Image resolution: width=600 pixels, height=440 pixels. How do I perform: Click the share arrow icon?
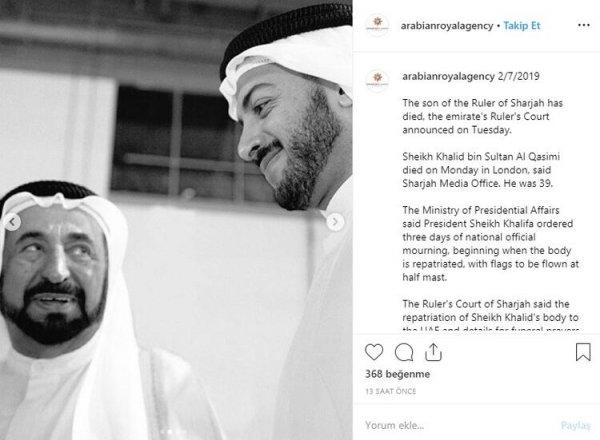[x=434, y=352]
